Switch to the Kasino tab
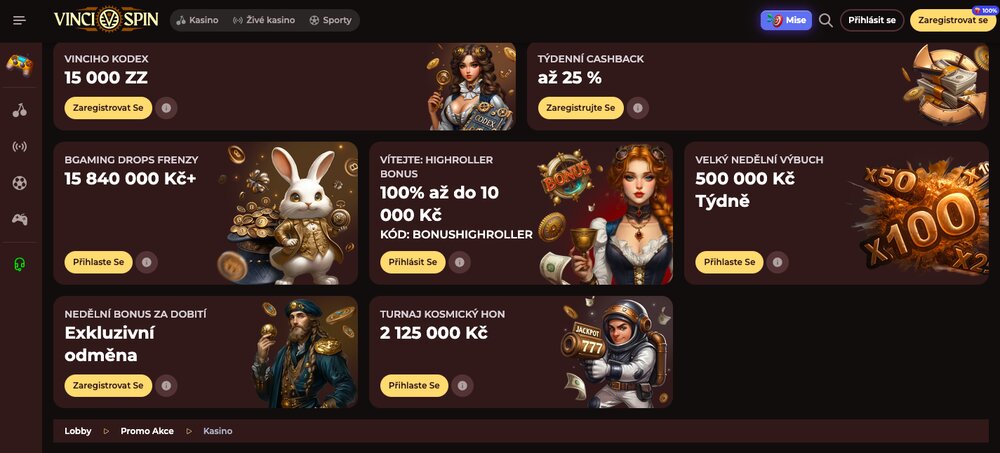The height and width of the screenshot is (453, 1000). (x=197, y=20)
